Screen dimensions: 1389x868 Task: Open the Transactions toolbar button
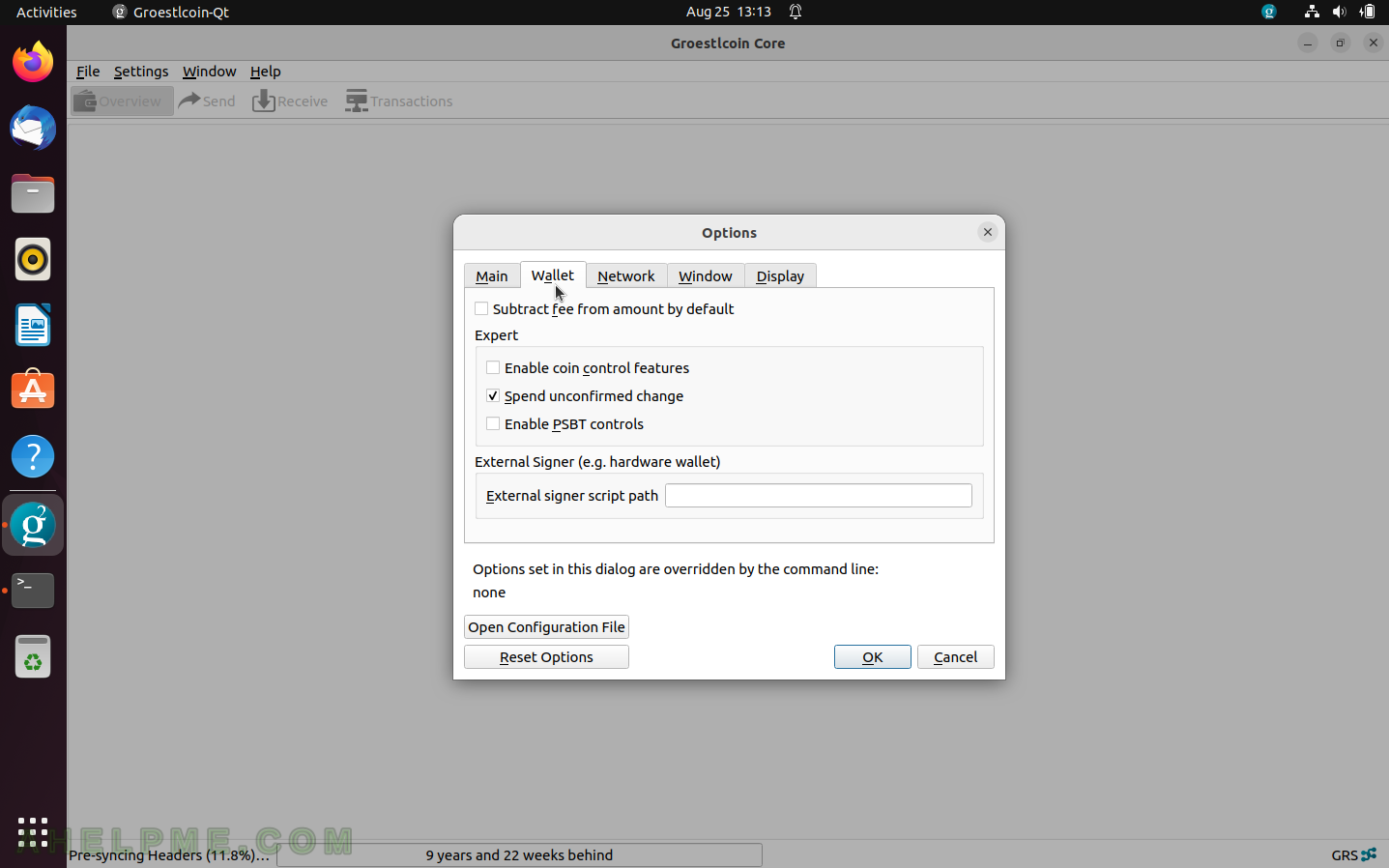[x=399, y=101]
